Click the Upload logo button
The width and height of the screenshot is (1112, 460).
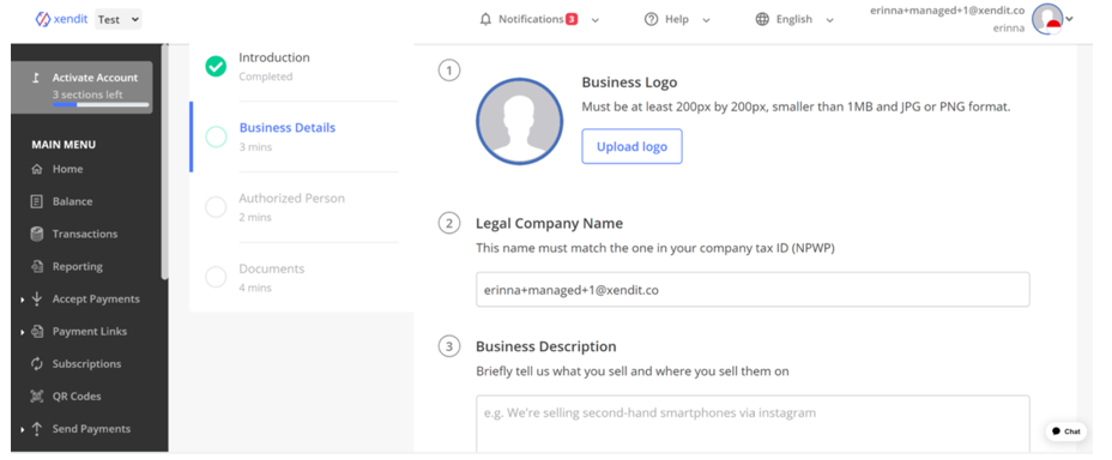pyautogui.click(x=632, y=146)
